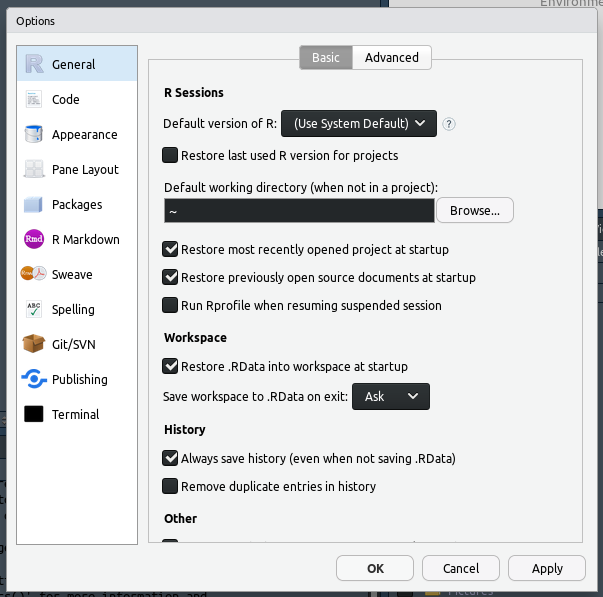
Task: Uncheck Restore most recently opened project at startup
Action: click(x=170, y=249)
